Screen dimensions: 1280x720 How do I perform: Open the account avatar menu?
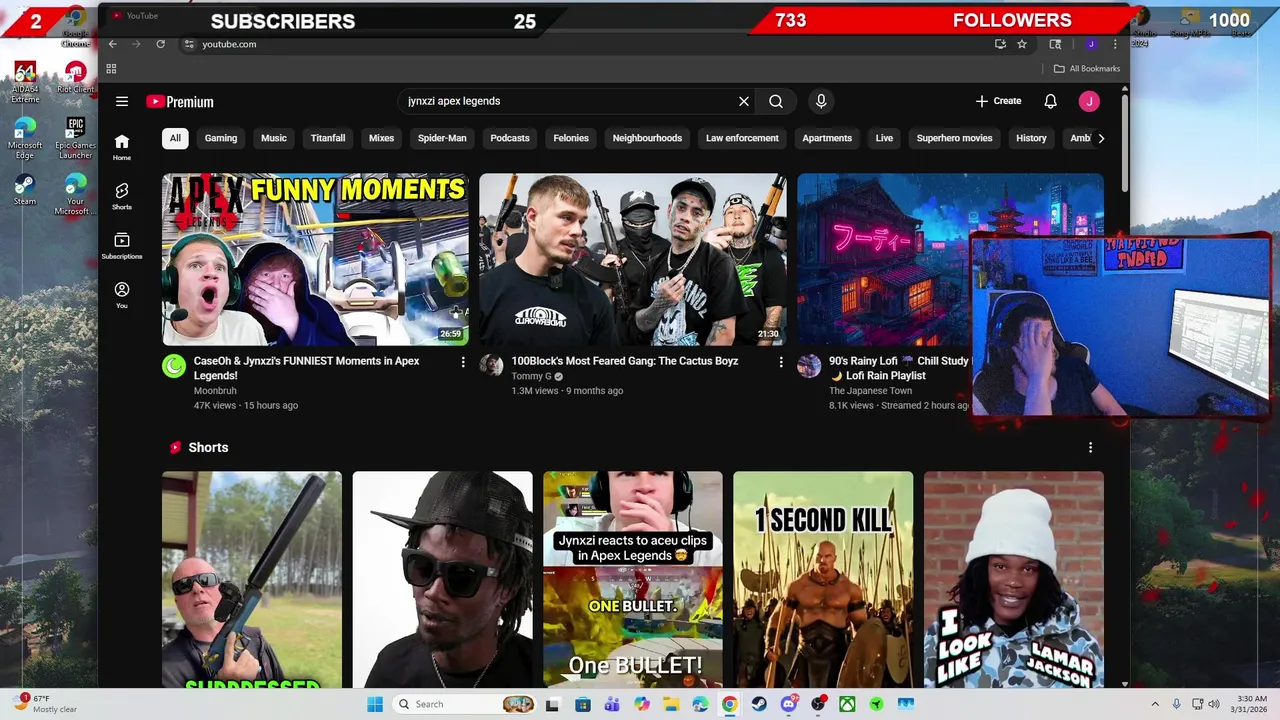[x=1089, y=101]
